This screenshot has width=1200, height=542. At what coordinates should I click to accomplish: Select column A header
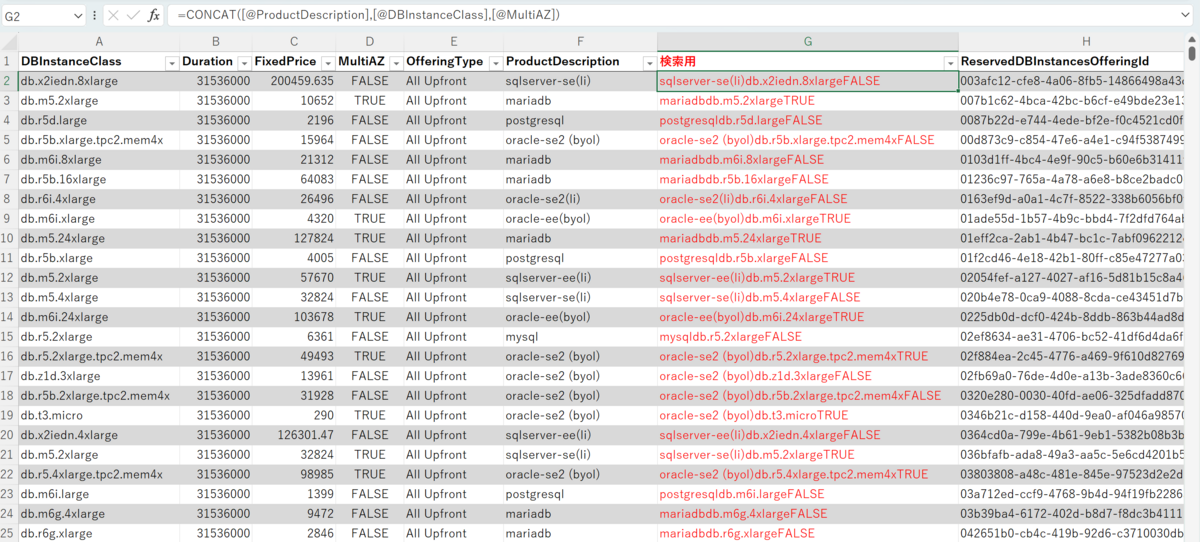(x=99, y=41)
